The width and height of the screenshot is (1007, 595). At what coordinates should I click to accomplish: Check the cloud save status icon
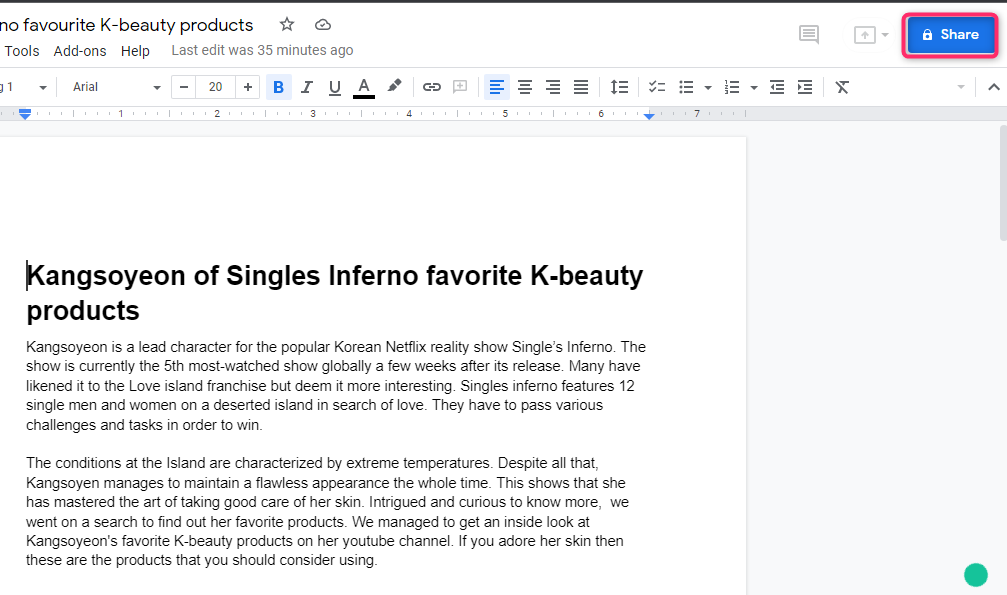pos(322,24)
